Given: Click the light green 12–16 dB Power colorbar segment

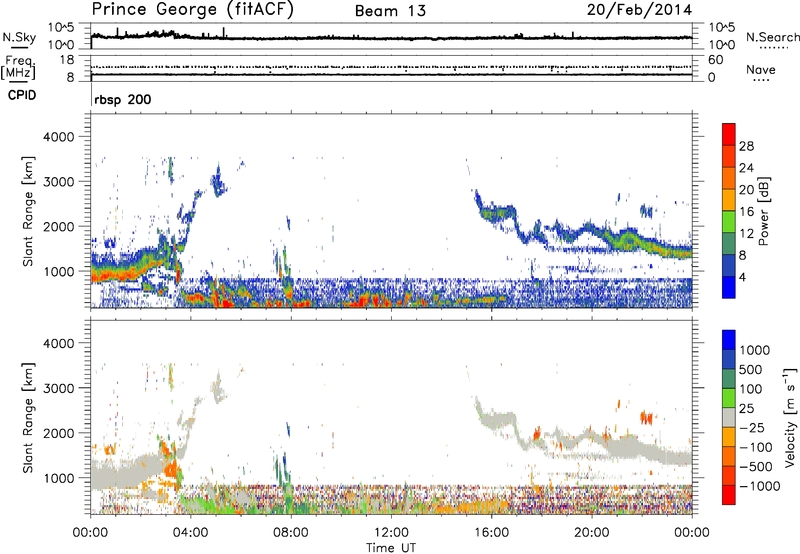Looking at the screenshot, I should 729,221.
